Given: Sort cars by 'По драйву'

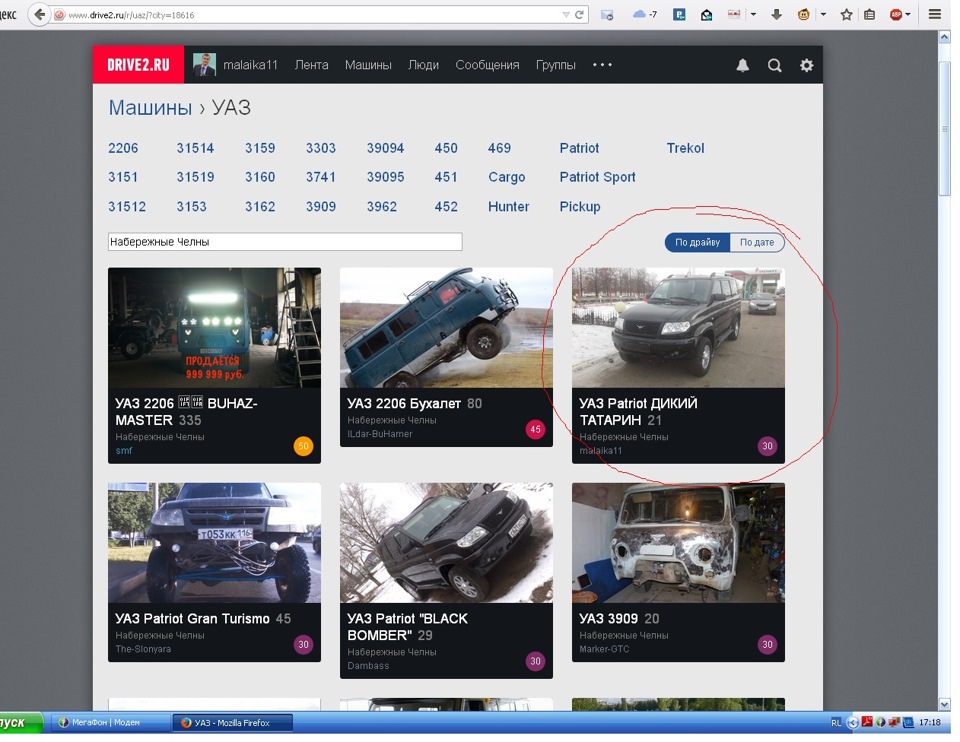Looking at the screenshot, I should (697, 243).
